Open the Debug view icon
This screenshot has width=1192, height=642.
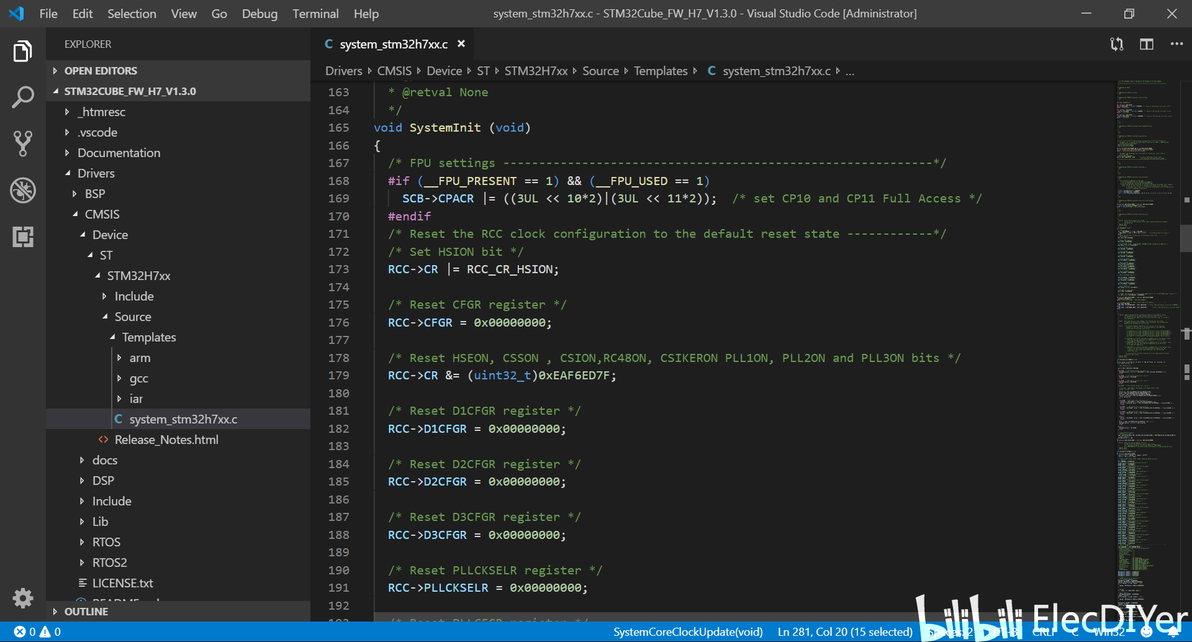pyautogui.click(x=22, y=190)
